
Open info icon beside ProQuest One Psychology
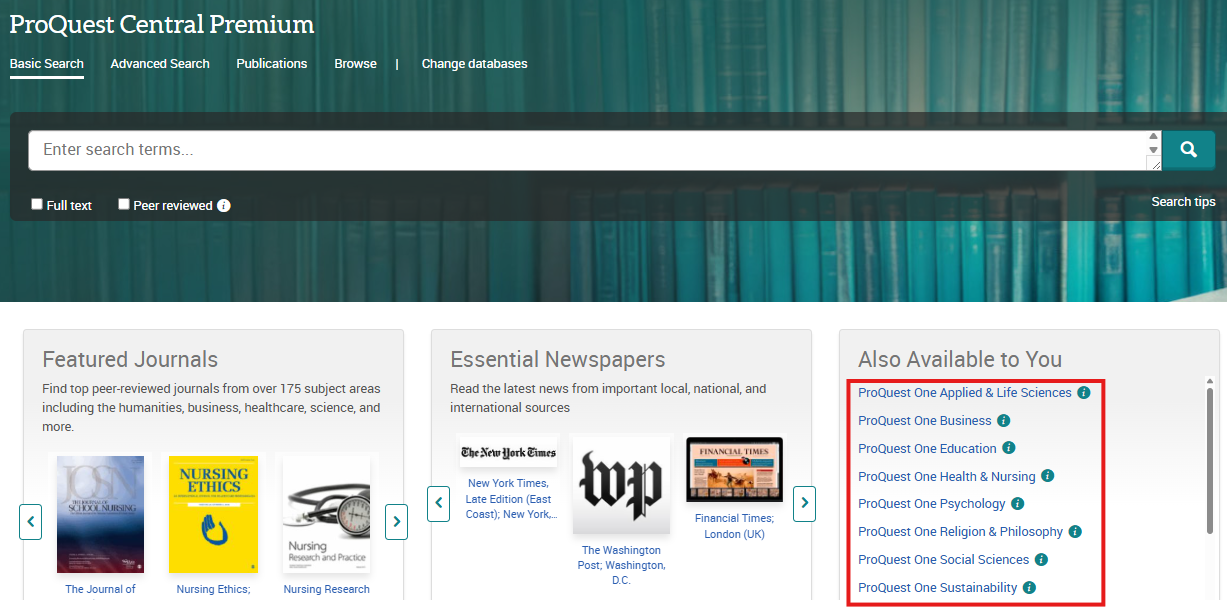pyautogui.click(x=1018, y=504)
